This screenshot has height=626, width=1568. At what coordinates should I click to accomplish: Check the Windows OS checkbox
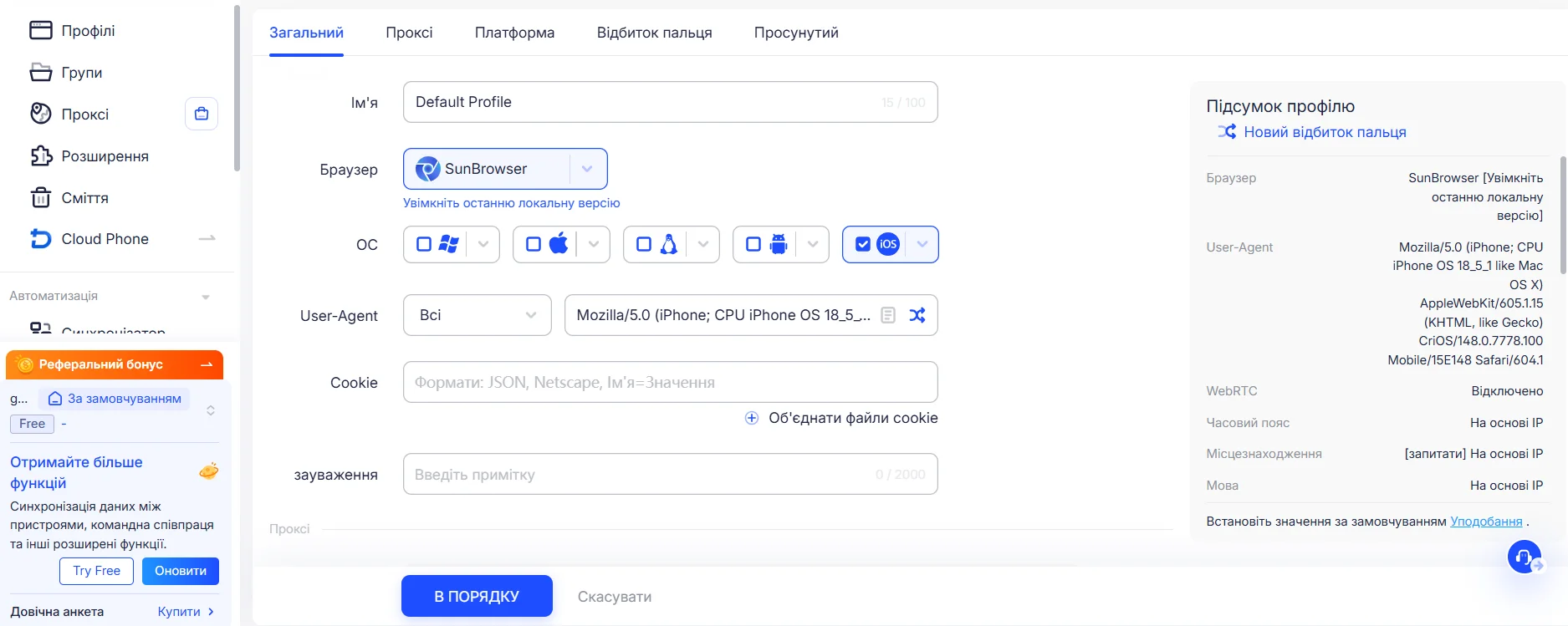coord(424,244)
